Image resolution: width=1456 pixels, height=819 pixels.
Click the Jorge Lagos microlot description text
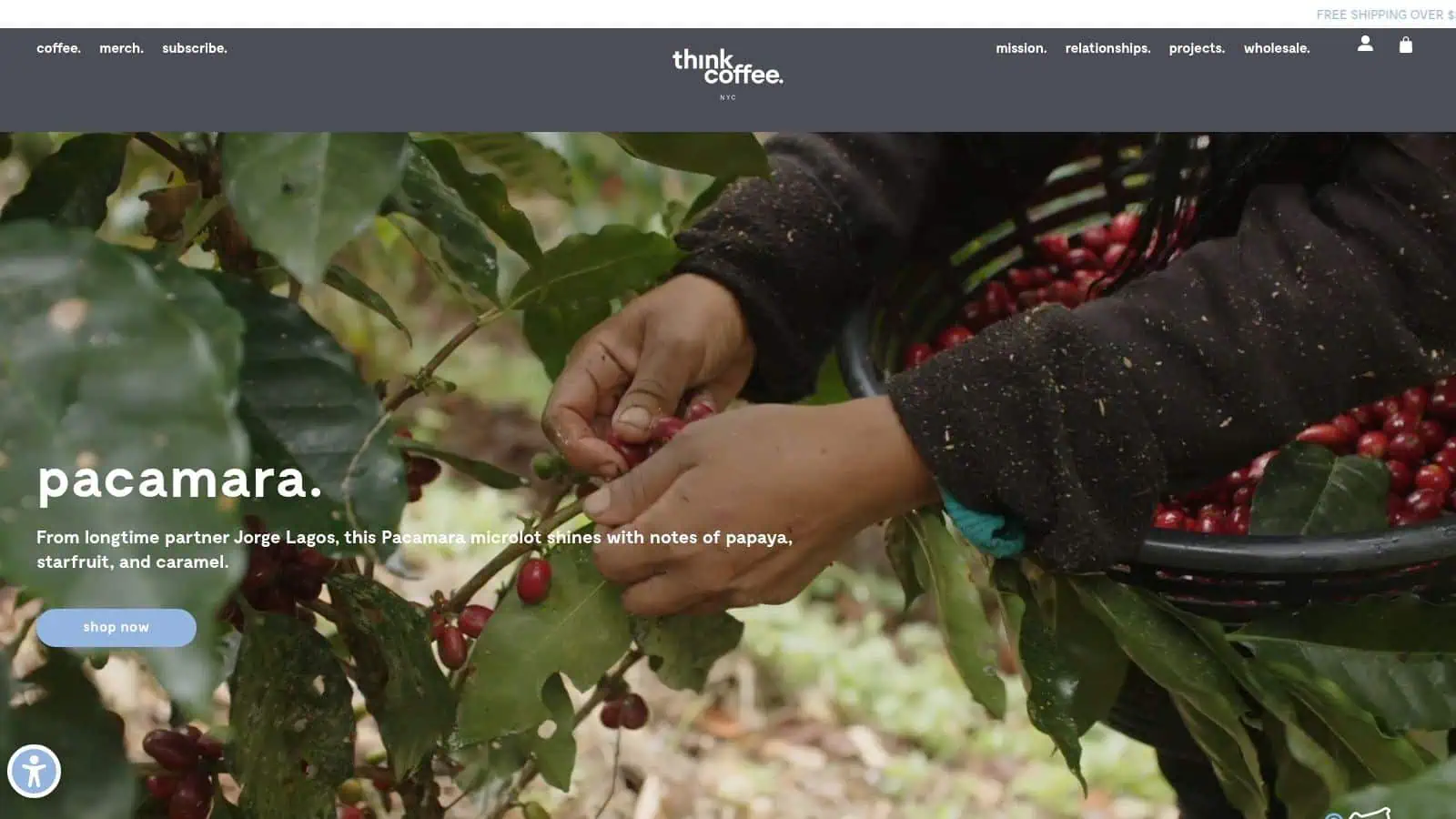click(414, 549)
